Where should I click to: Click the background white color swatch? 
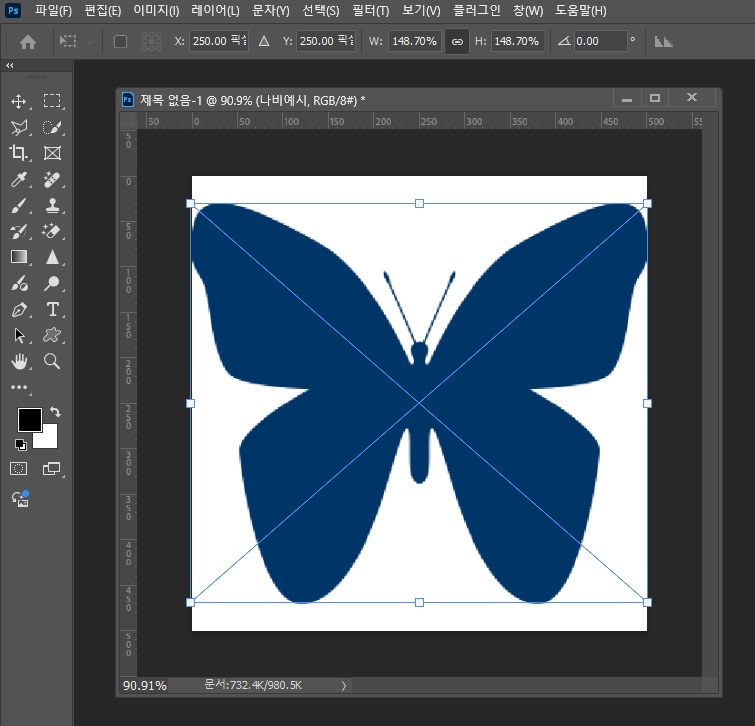(48, 439)
